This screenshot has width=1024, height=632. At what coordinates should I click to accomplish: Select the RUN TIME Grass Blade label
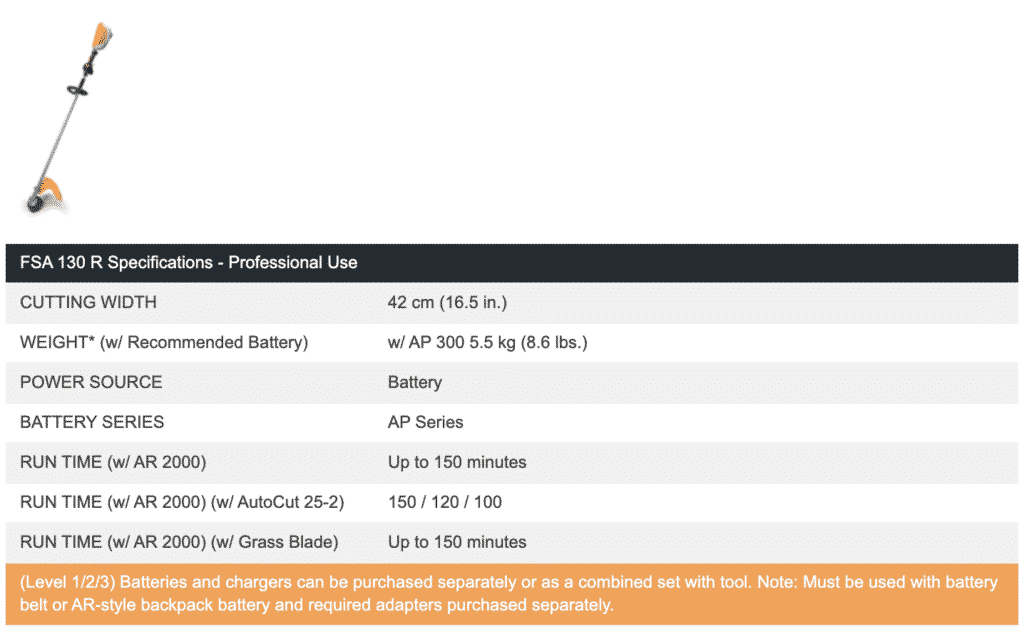coord(179,542)
